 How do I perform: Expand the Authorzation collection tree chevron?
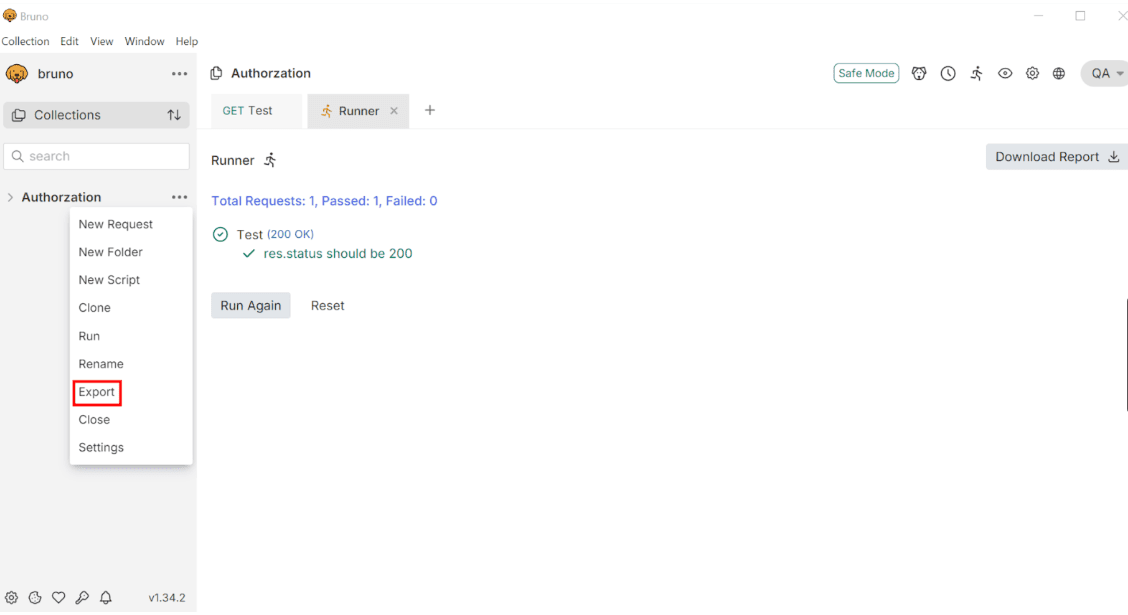coord(10,197)
